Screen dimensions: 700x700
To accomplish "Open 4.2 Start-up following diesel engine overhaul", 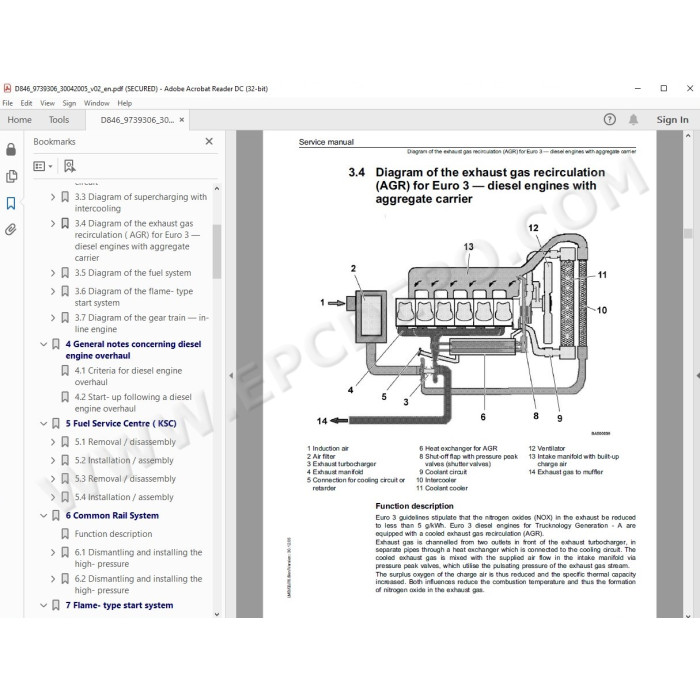I will pyautogui.click(x=133, y=403).
